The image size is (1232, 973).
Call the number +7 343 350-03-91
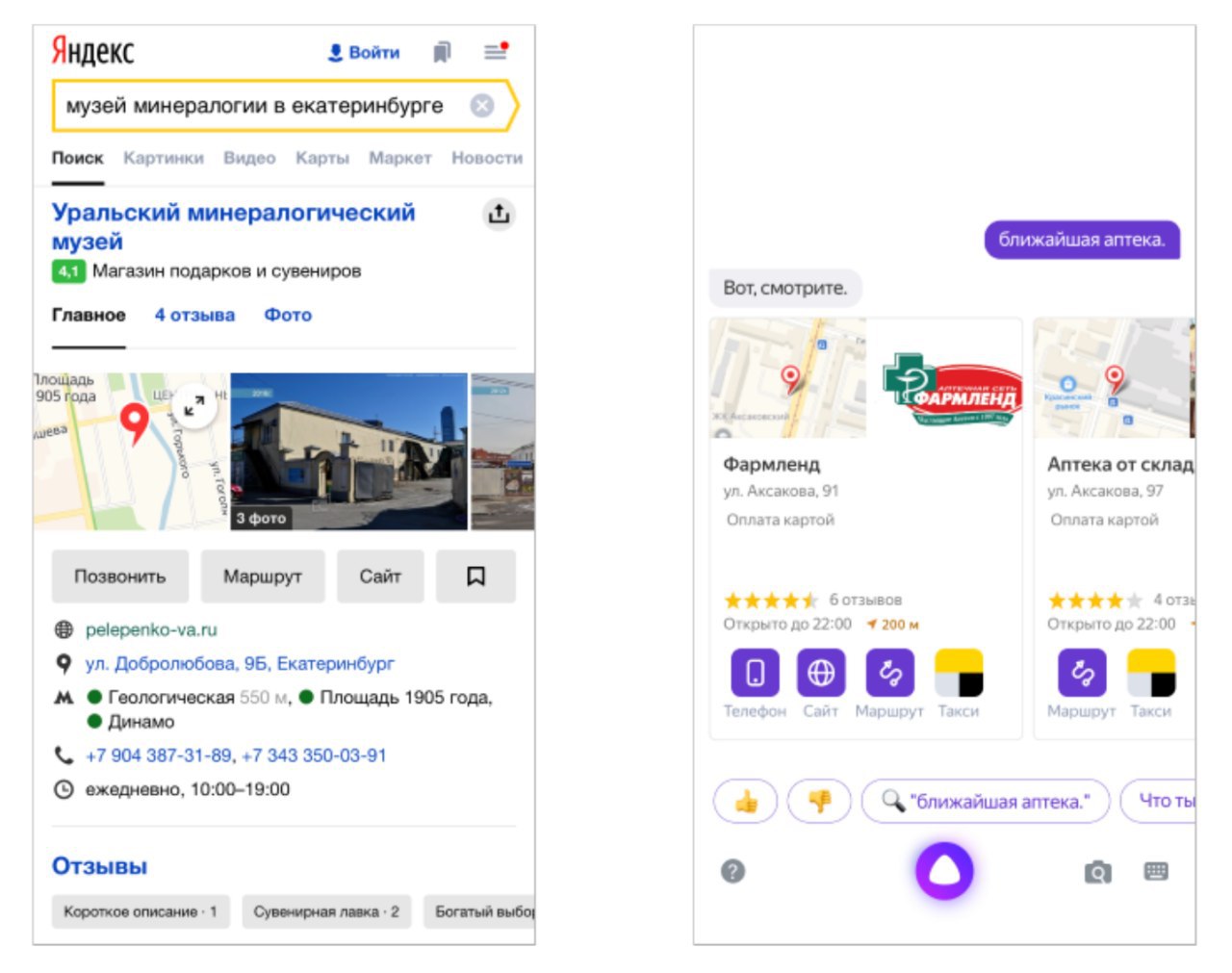point(314,755)
